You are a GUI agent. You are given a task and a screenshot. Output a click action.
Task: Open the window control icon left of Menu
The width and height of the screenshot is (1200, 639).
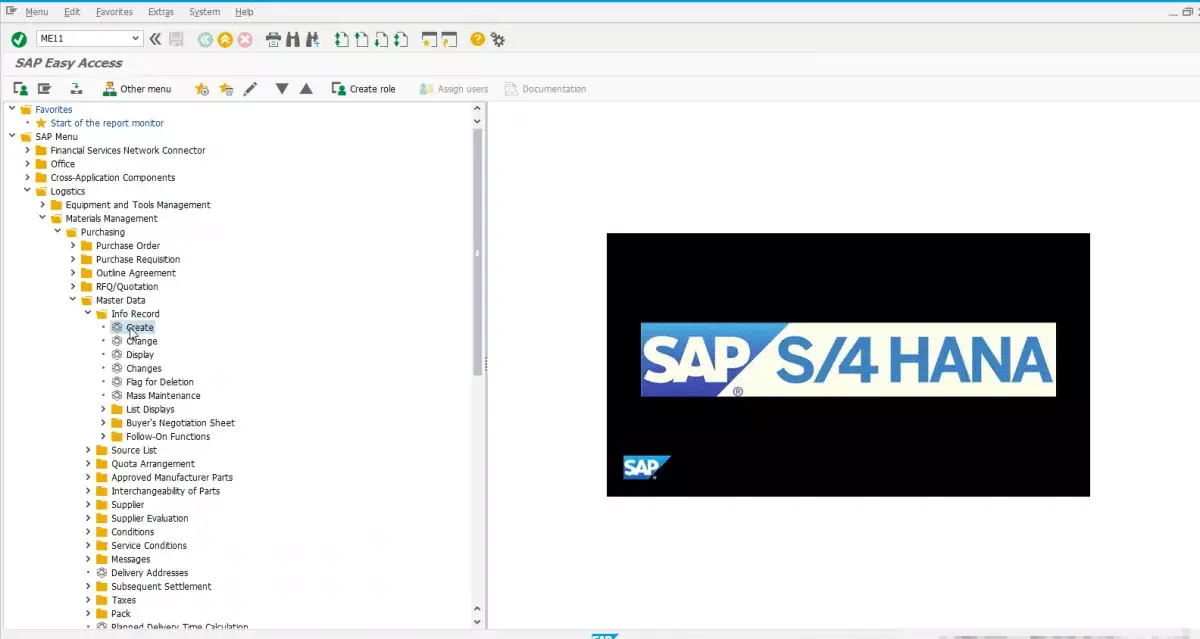pyautogui.click(x=11, y=11)
